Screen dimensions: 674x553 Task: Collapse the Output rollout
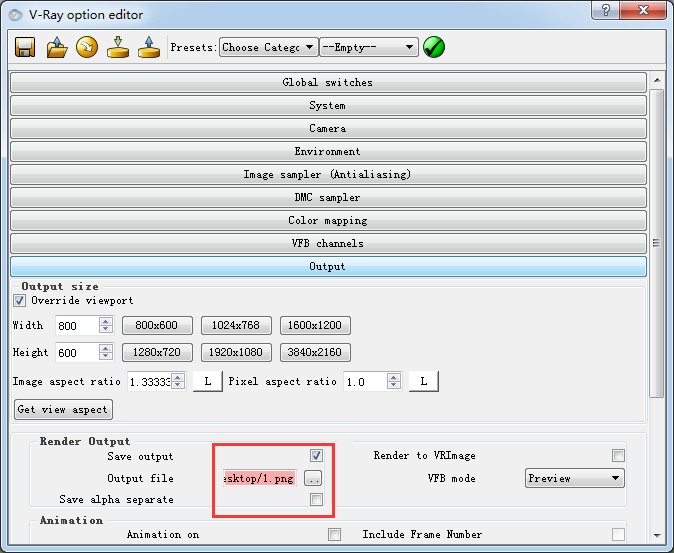(328, 266)
